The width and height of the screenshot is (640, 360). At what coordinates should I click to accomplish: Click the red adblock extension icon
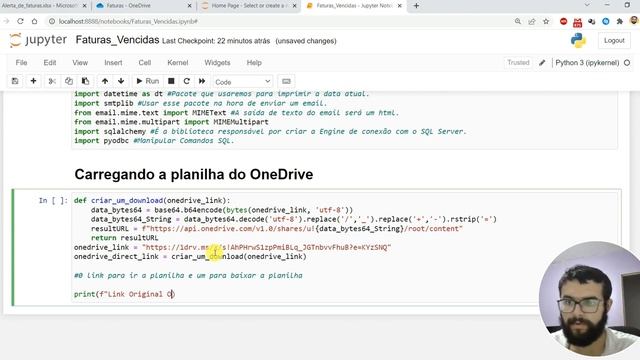[564, 21]
